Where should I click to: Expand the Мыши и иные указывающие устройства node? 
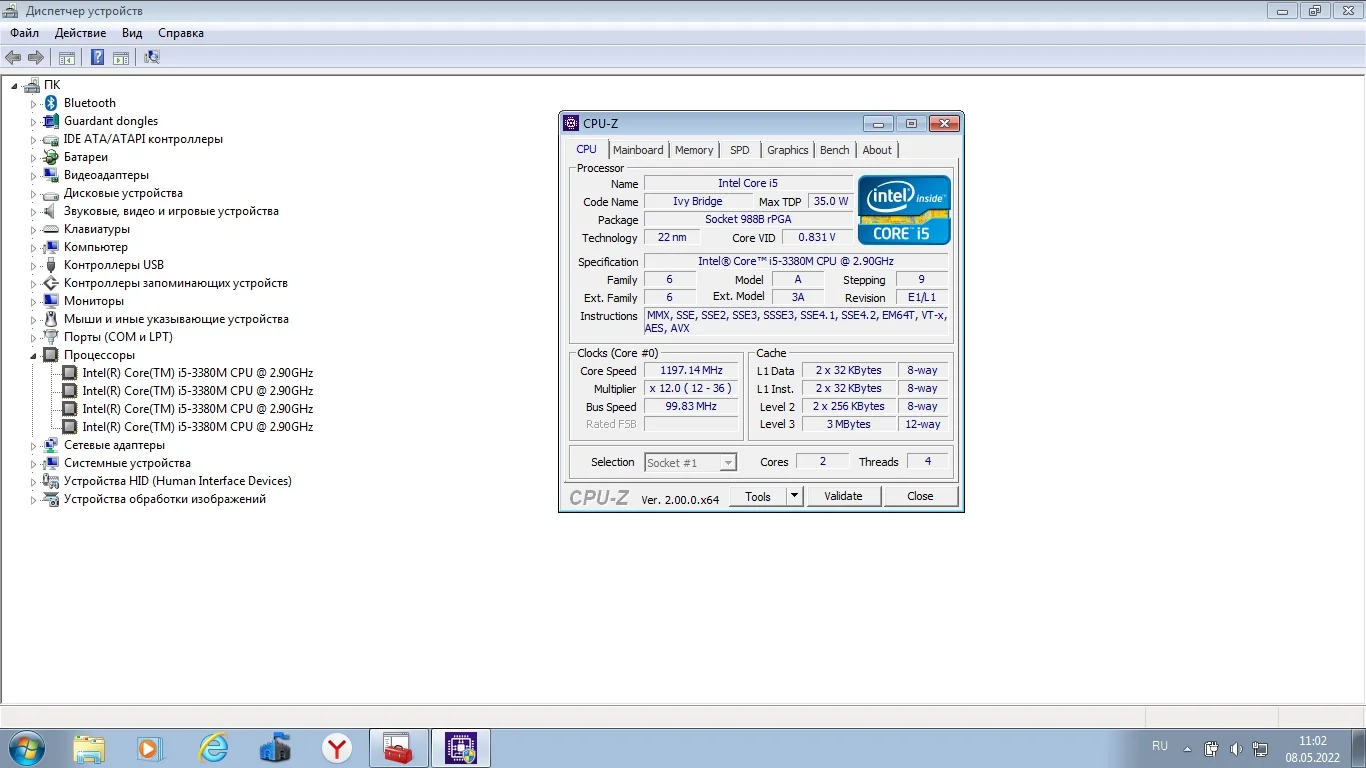click(x=33, y=320)
